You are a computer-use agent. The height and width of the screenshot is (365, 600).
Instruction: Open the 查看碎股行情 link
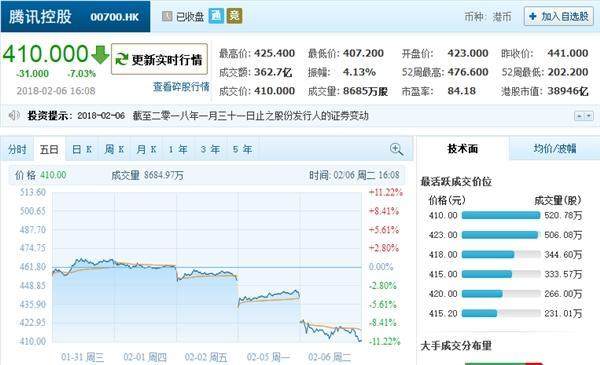(x=181, y=87)
